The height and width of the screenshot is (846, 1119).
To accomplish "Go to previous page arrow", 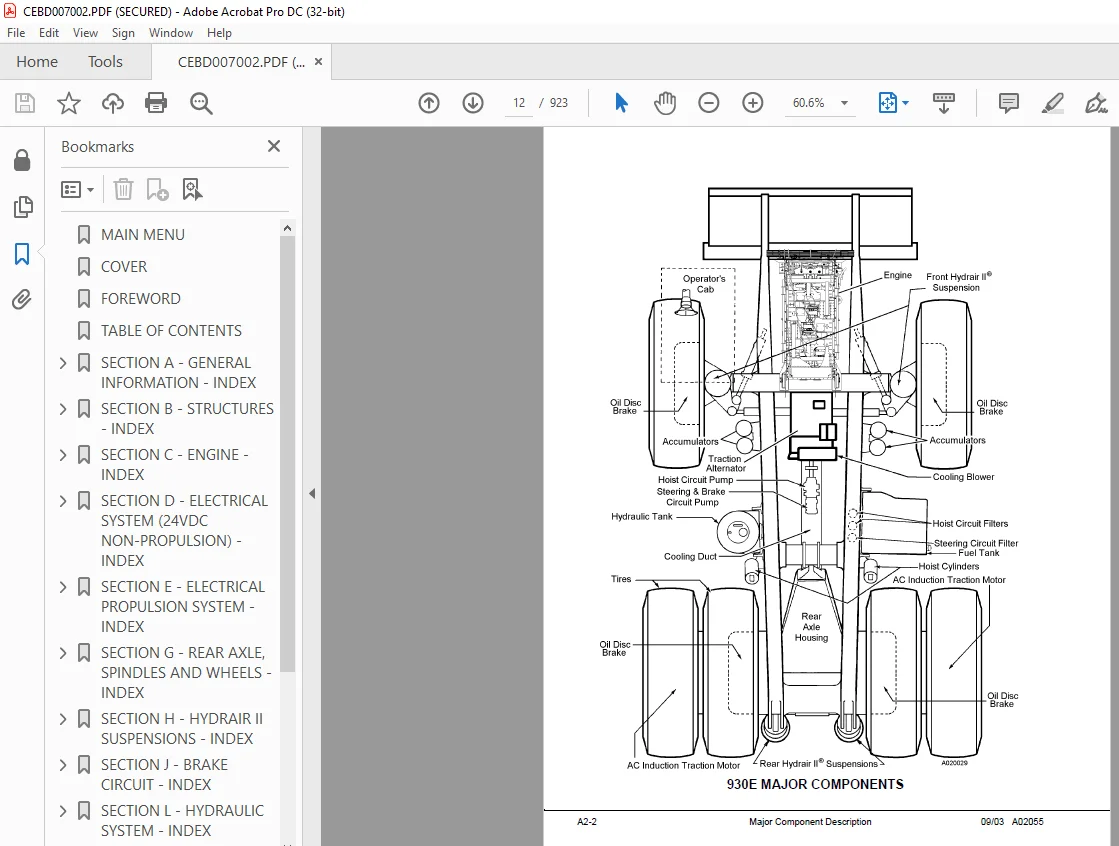I will [x=429, y=103].
